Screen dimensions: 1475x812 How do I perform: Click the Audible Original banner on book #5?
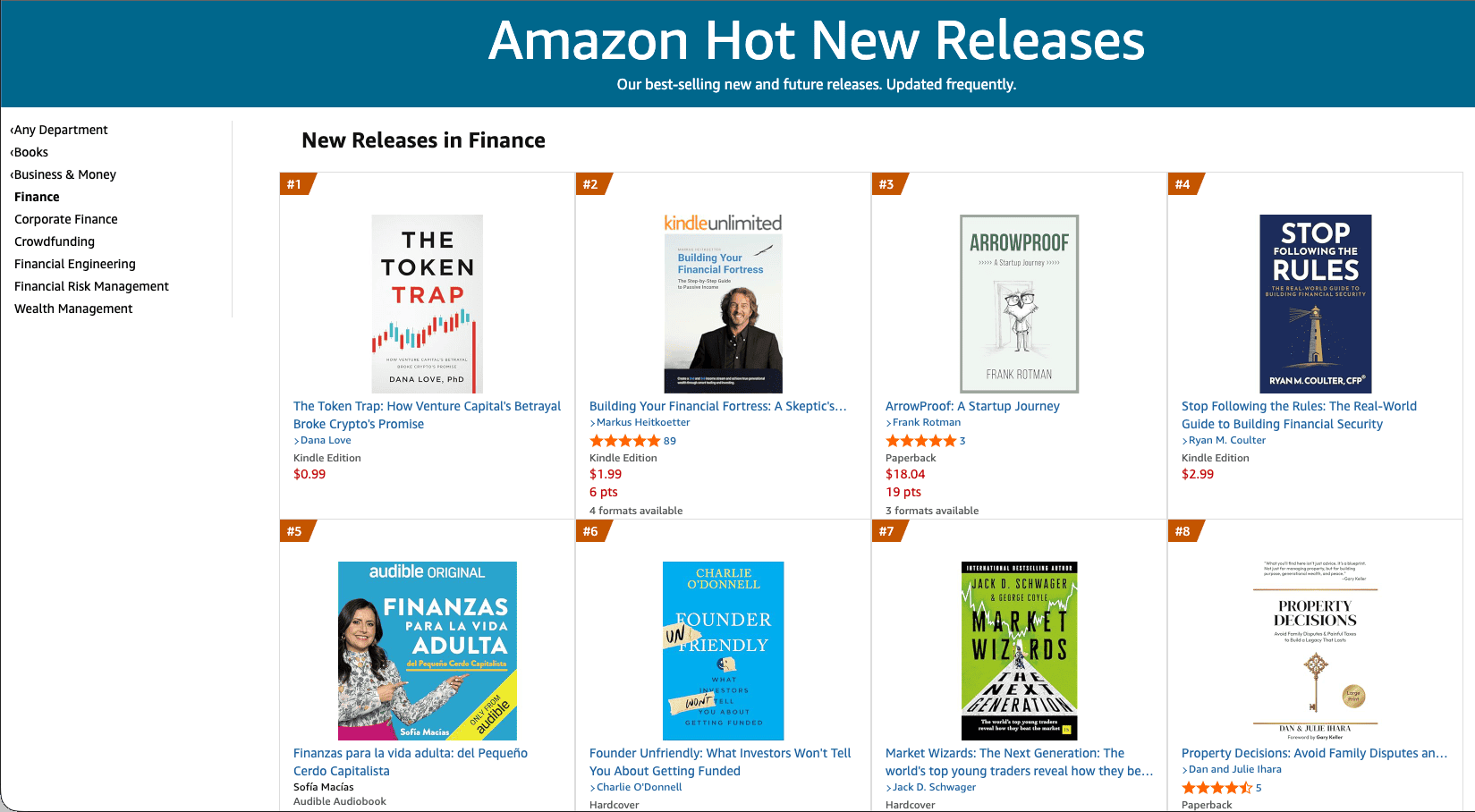pos(427,571)
